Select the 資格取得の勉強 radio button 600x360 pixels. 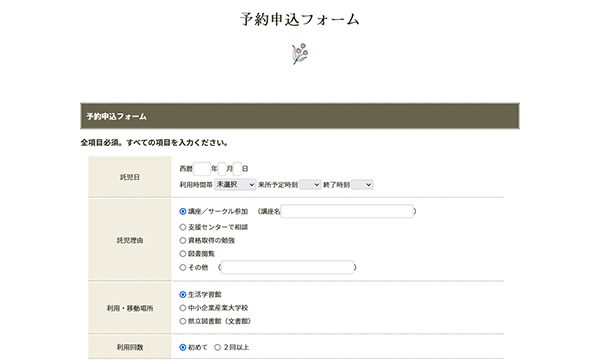183,241
